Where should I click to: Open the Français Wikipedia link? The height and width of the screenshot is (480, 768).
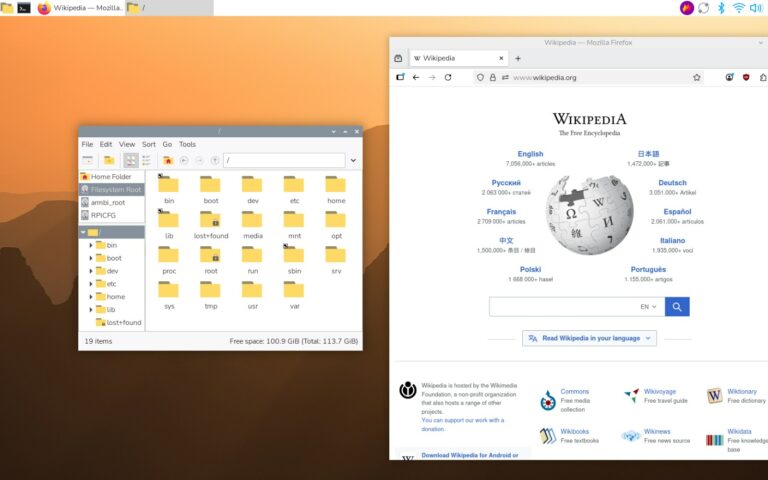click(x=501, y=212)
